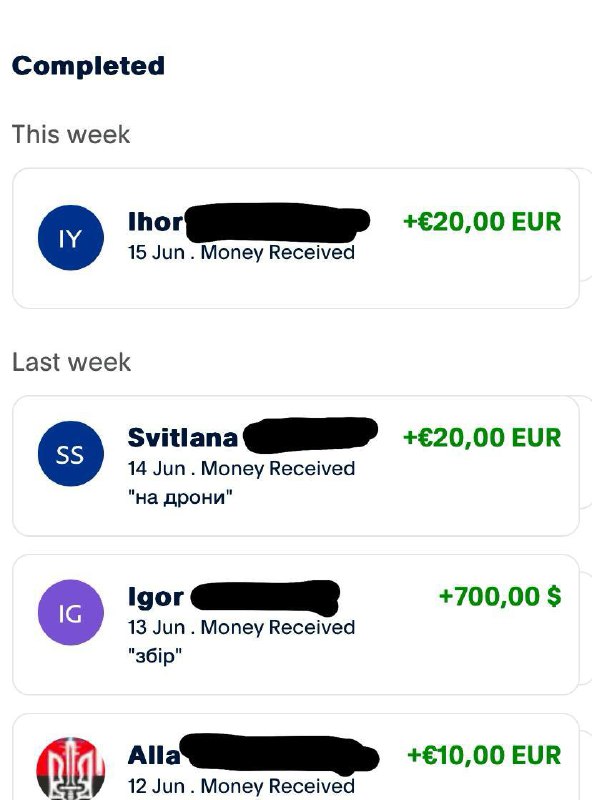
Task: Open the Ihor transaction from 15 Jun
Action: (295, 238)
